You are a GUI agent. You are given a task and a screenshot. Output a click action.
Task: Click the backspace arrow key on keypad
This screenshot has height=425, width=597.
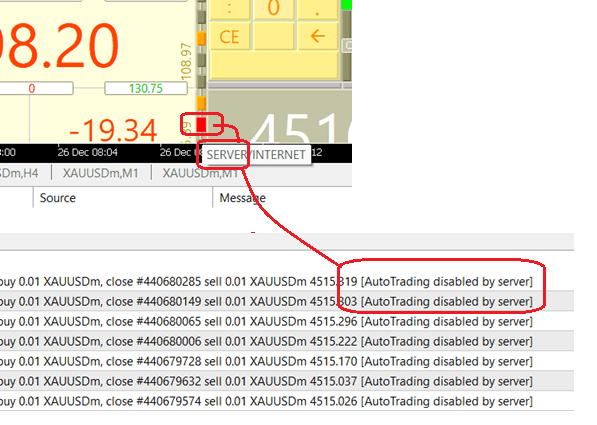[318, 37]
